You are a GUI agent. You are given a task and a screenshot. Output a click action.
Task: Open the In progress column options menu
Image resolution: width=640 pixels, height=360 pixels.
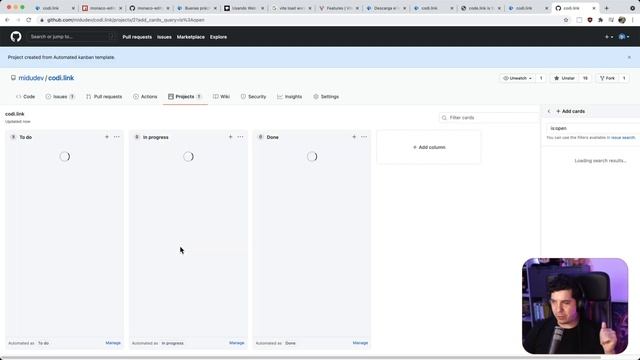[240, 137]
